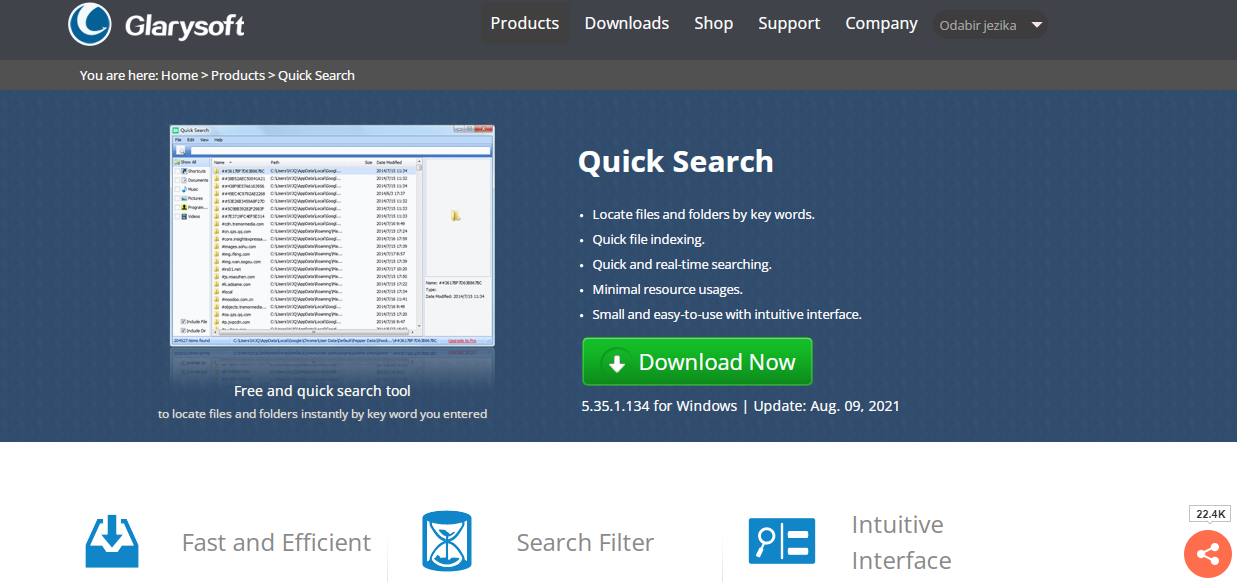
Task: Click the 22.4K share count badge
Action: (1209, 514)
